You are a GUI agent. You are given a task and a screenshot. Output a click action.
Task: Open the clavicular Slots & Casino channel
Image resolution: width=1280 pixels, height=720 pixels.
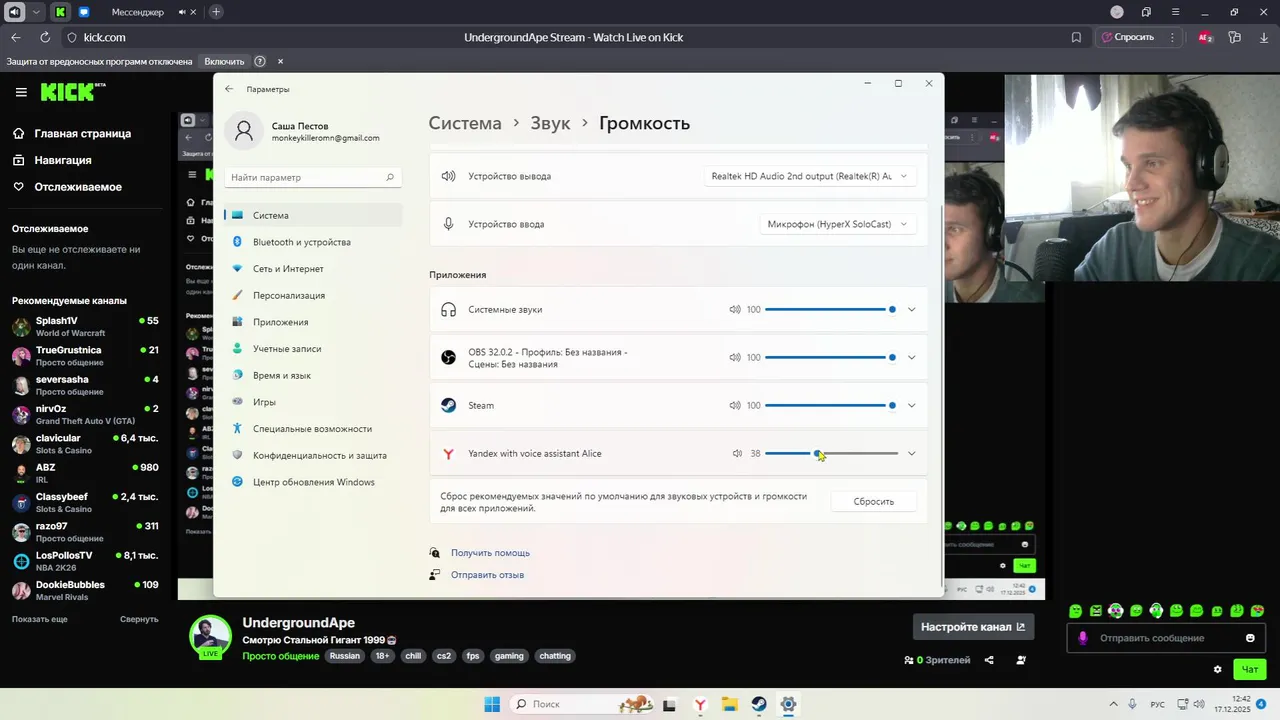coord(85,444)
